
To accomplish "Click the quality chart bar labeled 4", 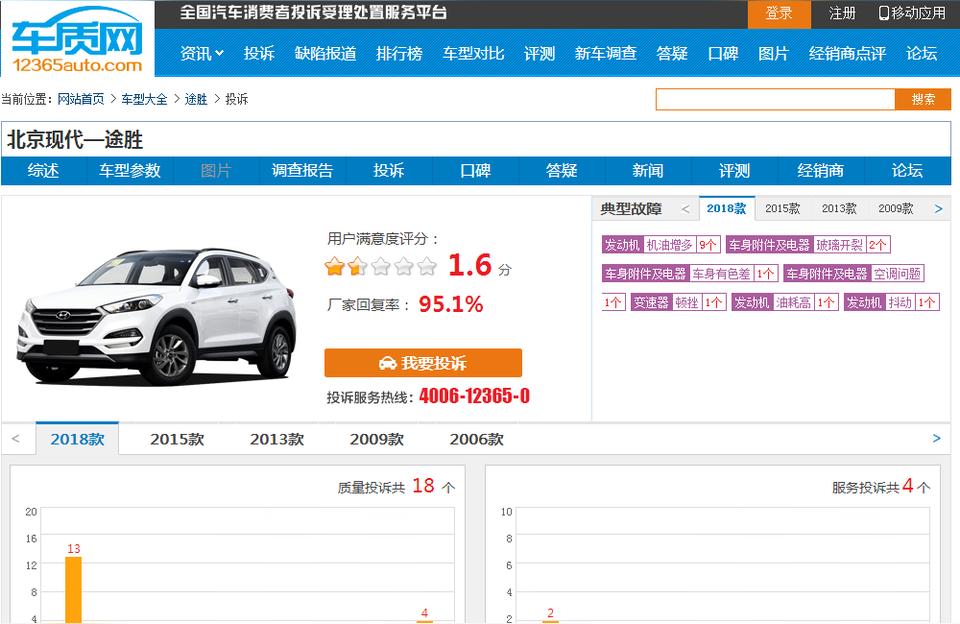I will point(425,622).
